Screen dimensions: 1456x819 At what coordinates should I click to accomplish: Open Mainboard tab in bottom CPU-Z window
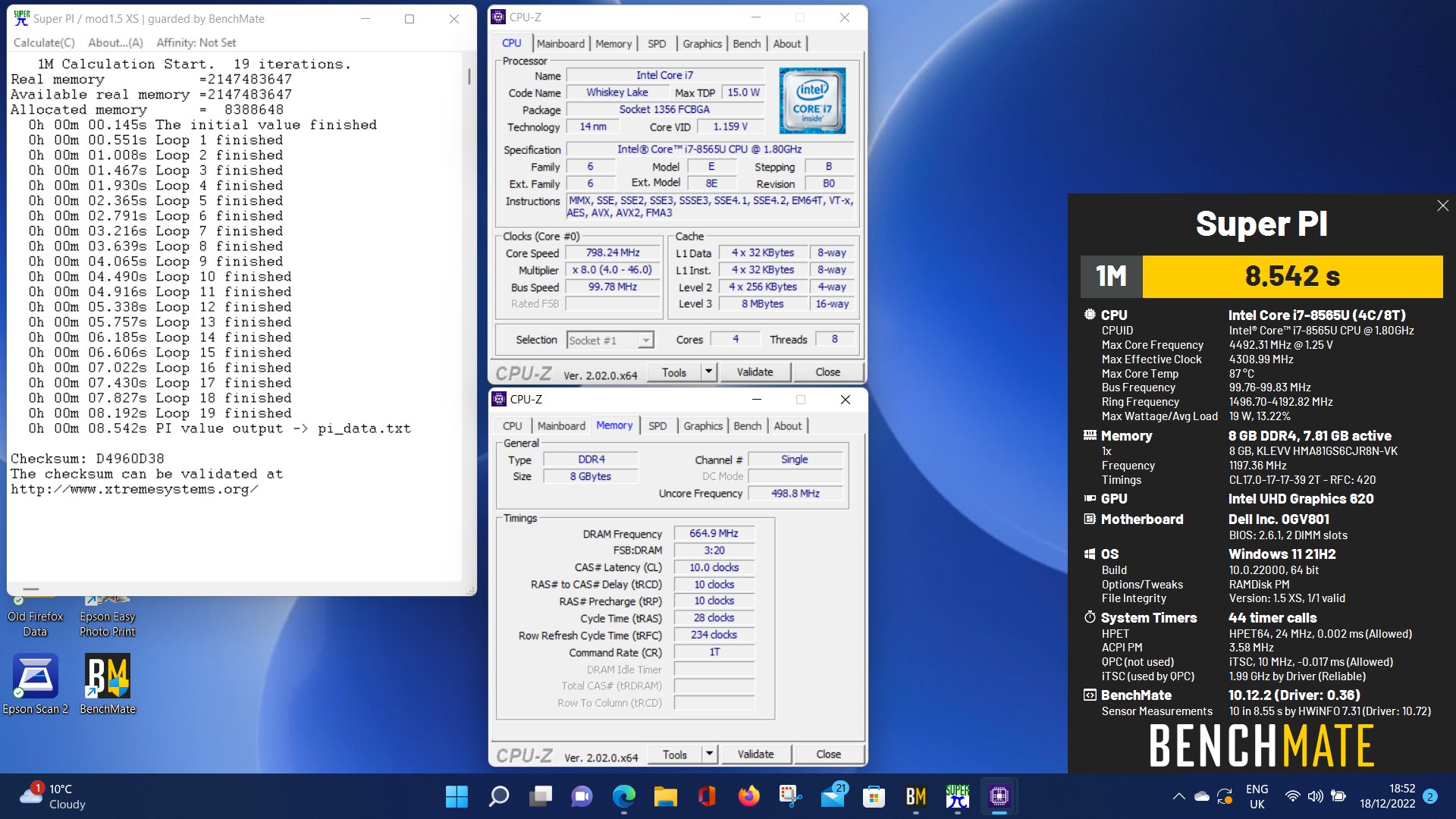coord(561,425)
